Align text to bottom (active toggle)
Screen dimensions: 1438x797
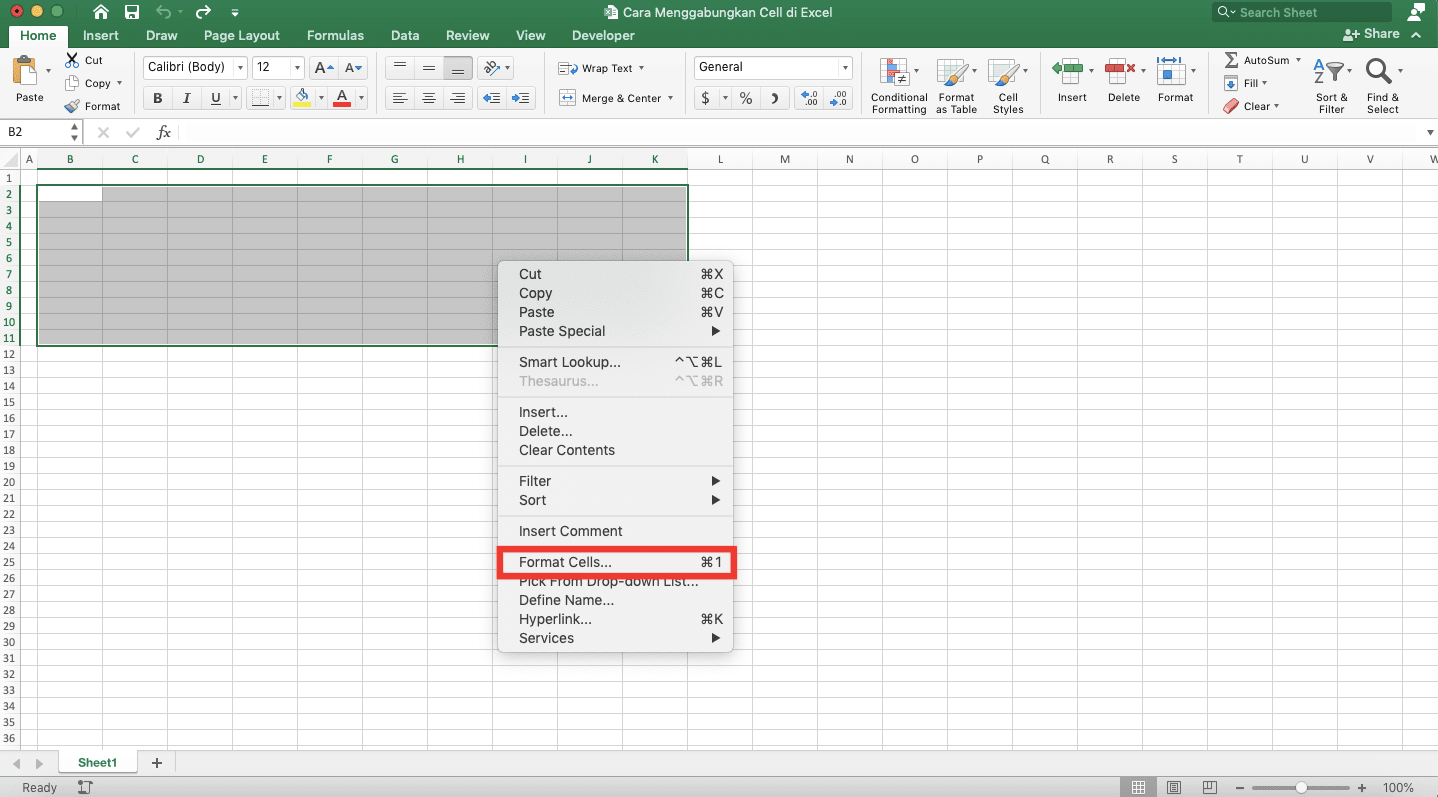[x=458, y=68]
